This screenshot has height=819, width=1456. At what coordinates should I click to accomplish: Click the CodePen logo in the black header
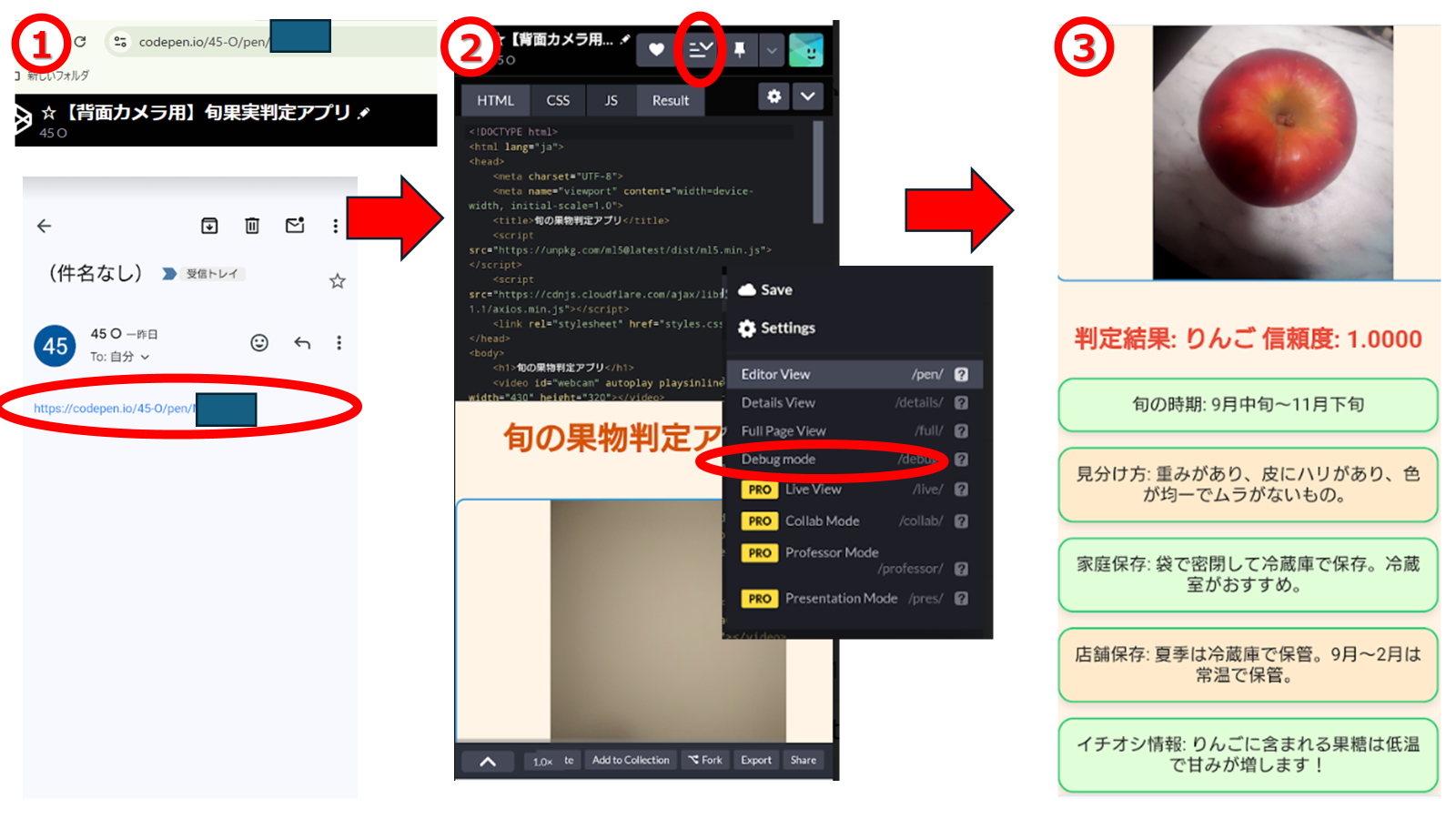point(23,118)
